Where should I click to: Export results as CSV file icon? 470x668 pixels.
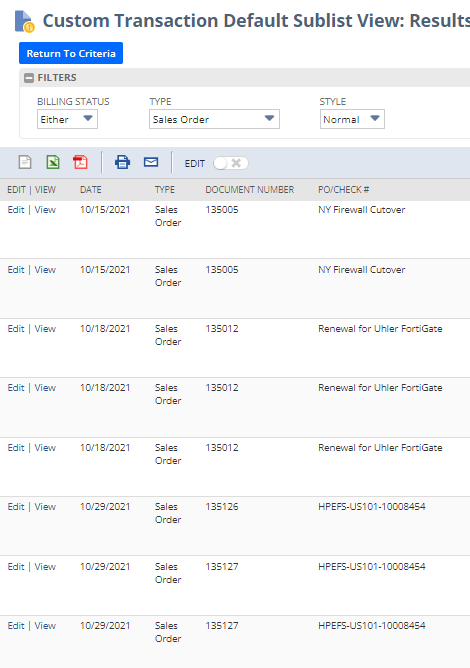coord(25,162)
